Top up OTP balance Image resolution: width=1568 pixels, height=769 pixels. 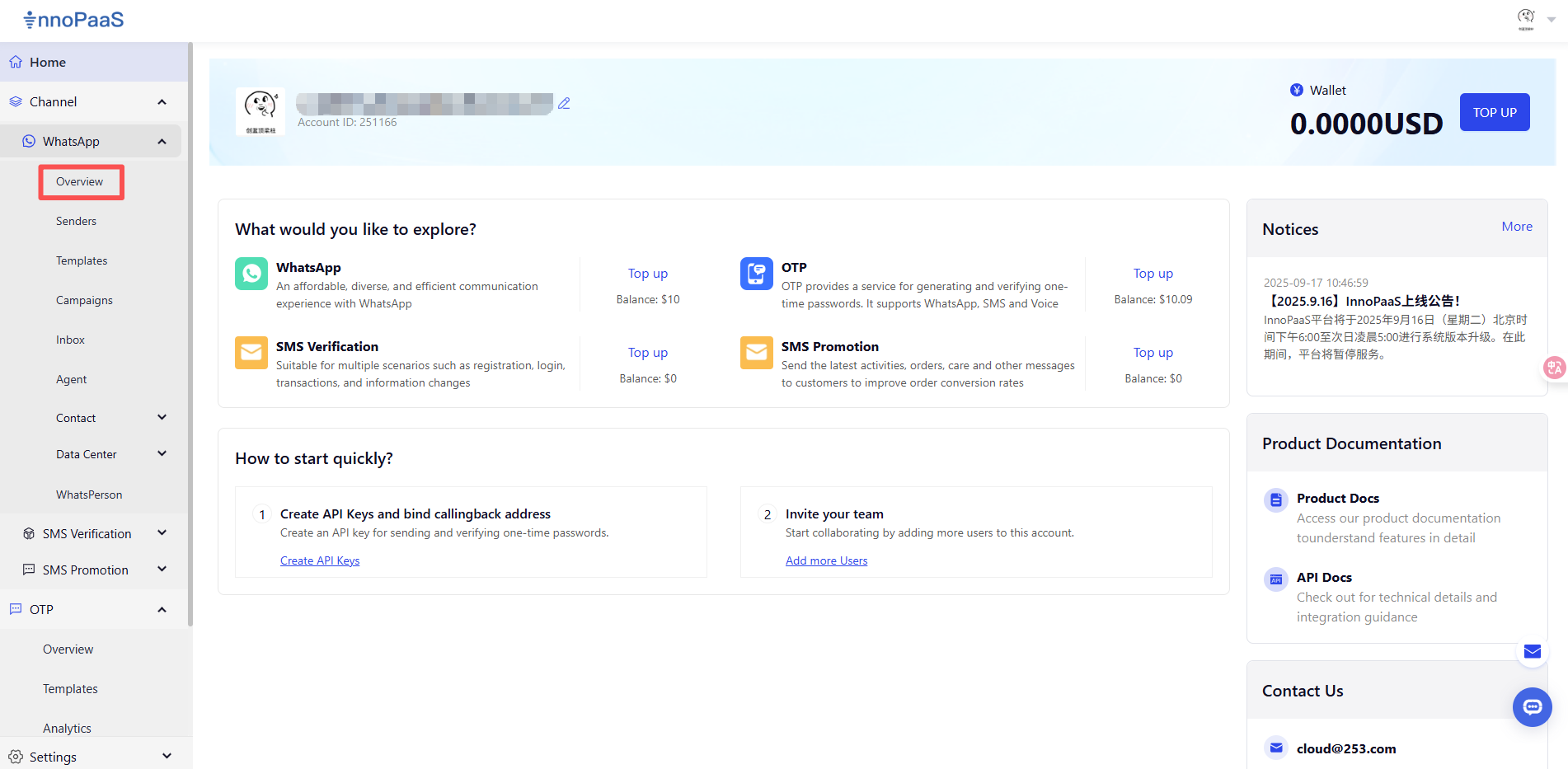tap(1153, 273)
